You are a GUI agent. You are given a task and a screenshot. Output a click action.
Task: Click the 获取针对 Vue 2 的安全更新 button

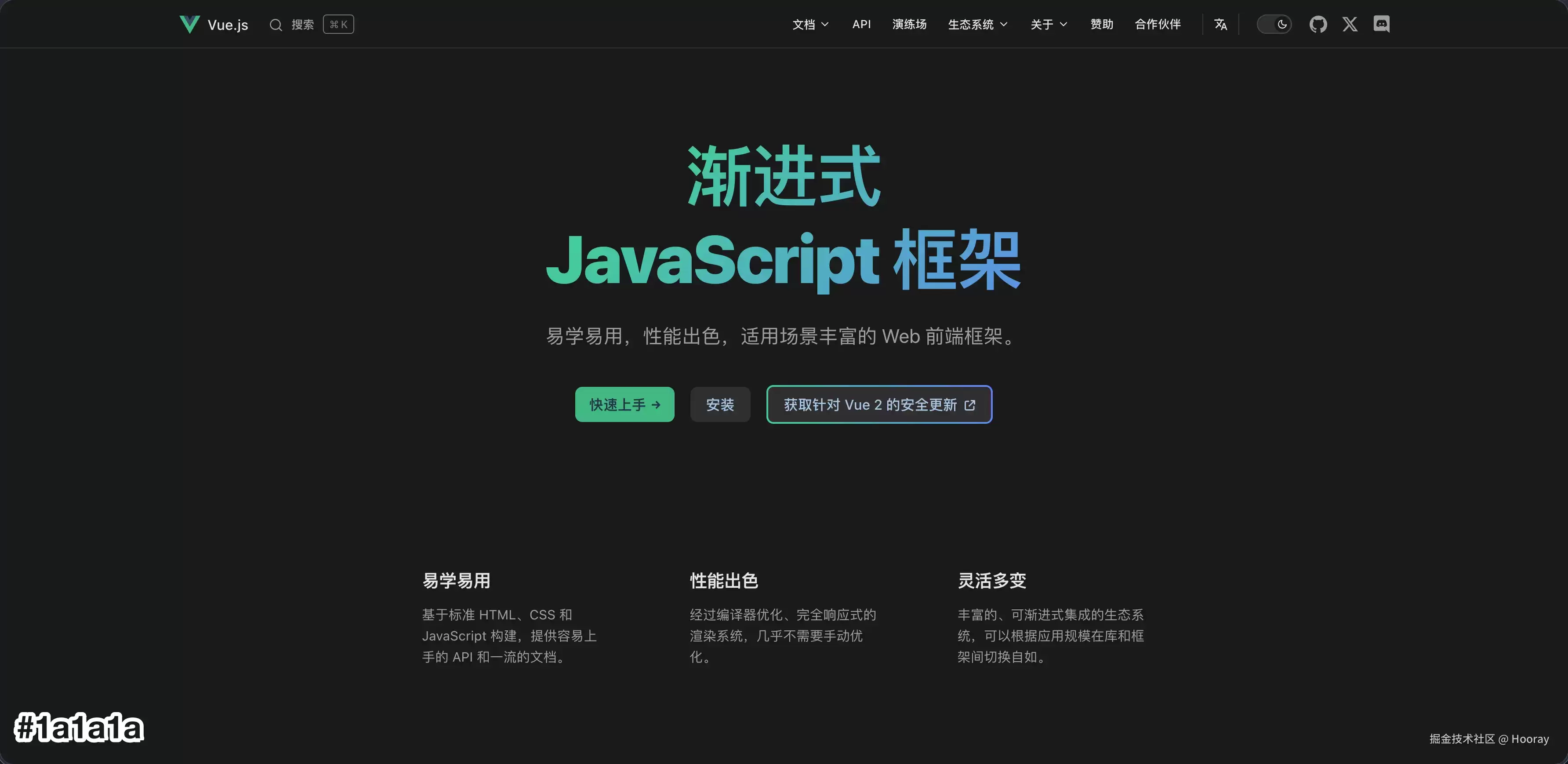(x=879, y=404)
